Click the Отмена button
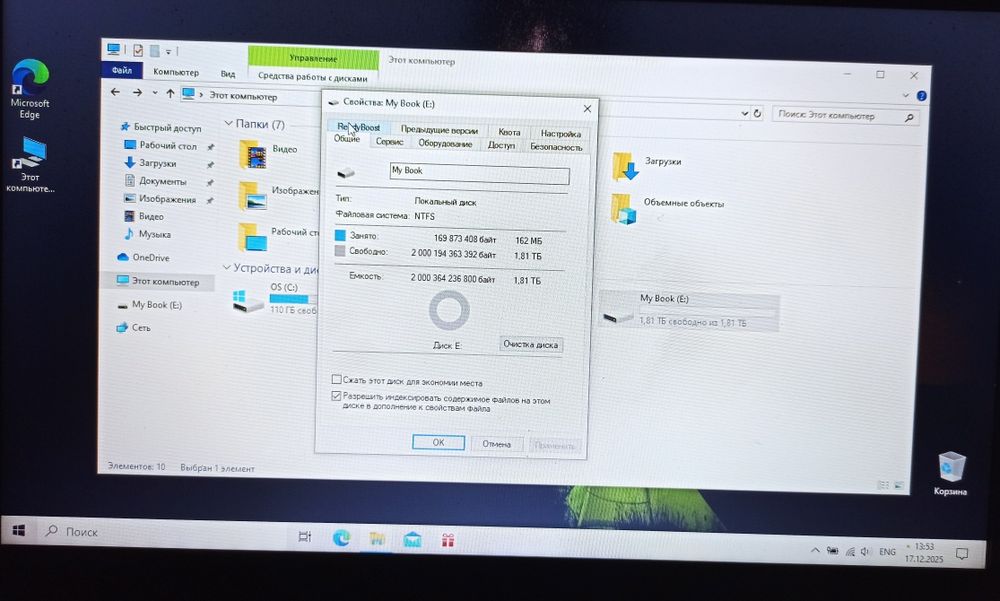This screenshot has height=601, width=1000. click(x=497, y=443)
